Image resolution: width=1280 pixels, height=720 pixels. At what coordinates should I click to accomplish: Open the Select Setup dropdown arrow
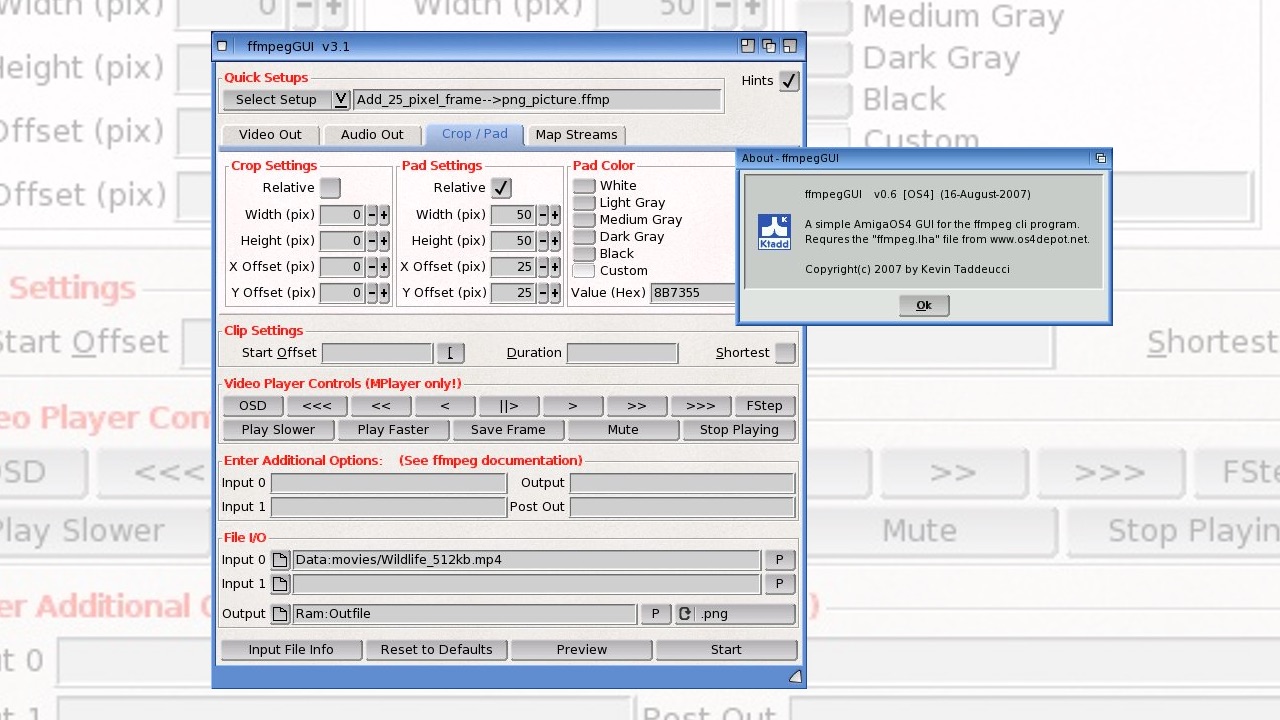click(341, 99)
